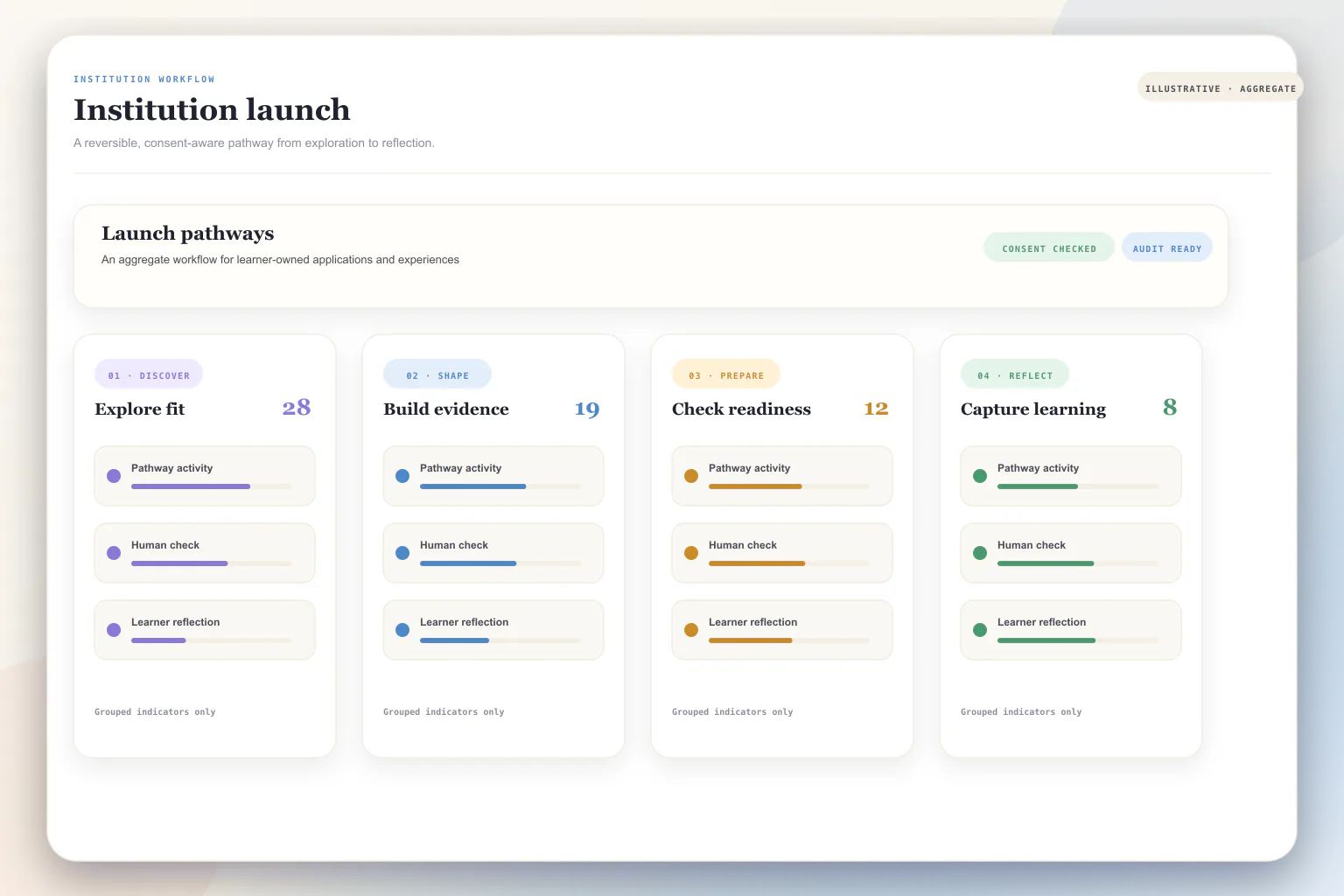Click the Learner reflection progress bar under Build evidence

pyautogui.click(x=500, y=640)
